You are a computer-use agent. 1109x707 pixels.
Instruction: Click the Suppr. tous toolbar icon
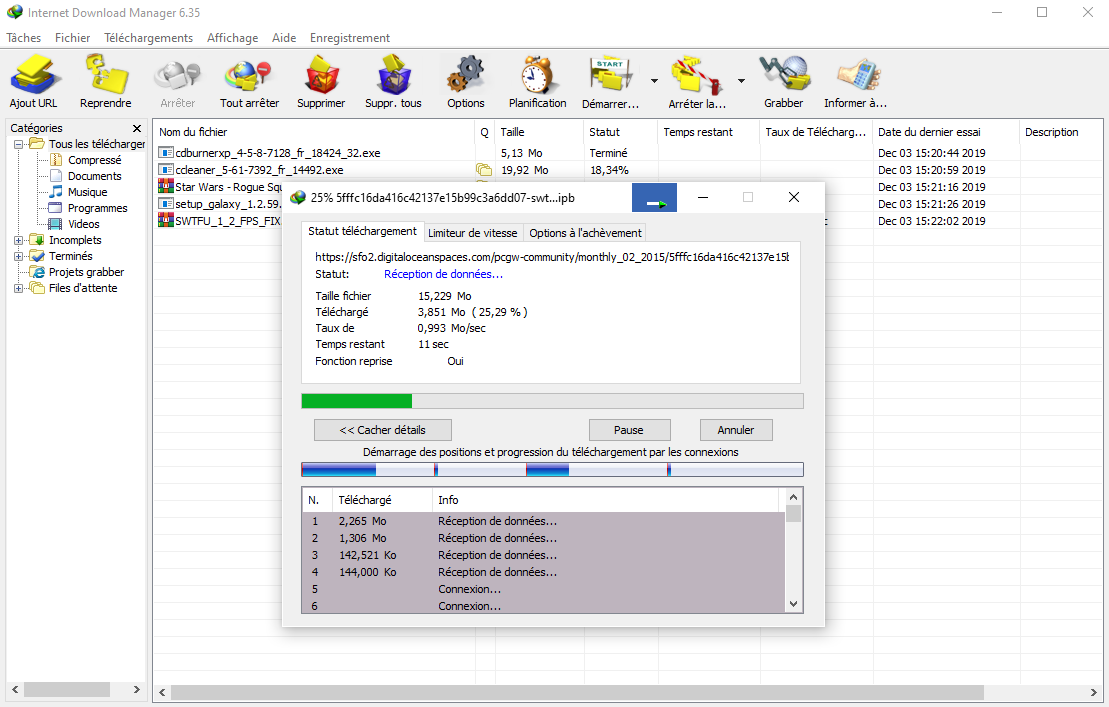click(x=393, y=74)
